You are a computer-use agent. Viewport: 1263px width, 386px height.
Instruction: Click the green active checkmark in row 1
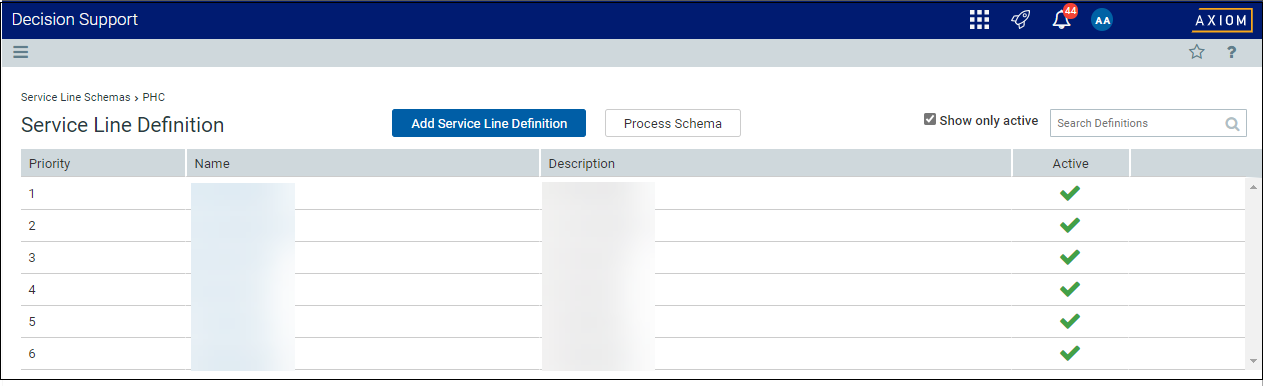(1070, 193)
